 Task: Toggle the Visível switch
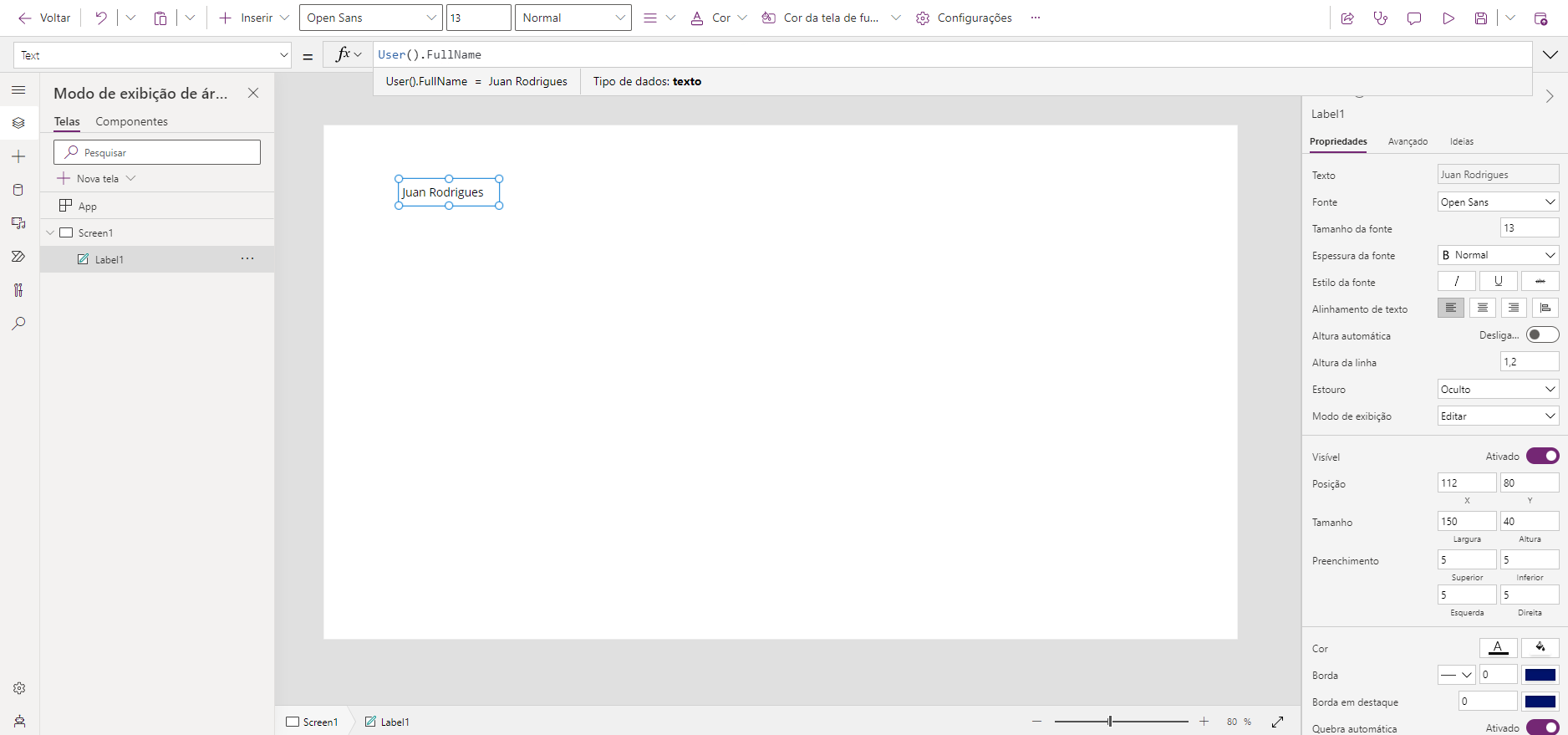(x=1542, y=456)
